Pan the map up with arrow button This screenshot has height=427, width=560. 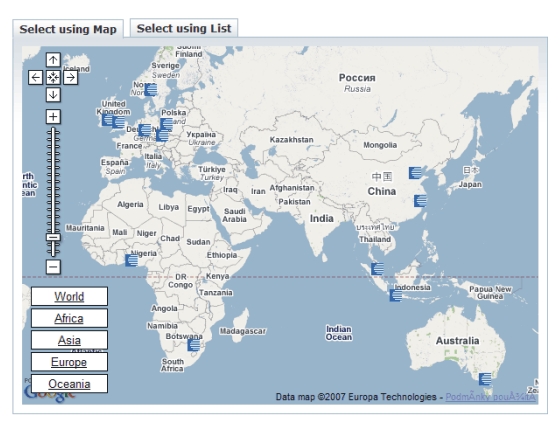[x=53, y=60]
